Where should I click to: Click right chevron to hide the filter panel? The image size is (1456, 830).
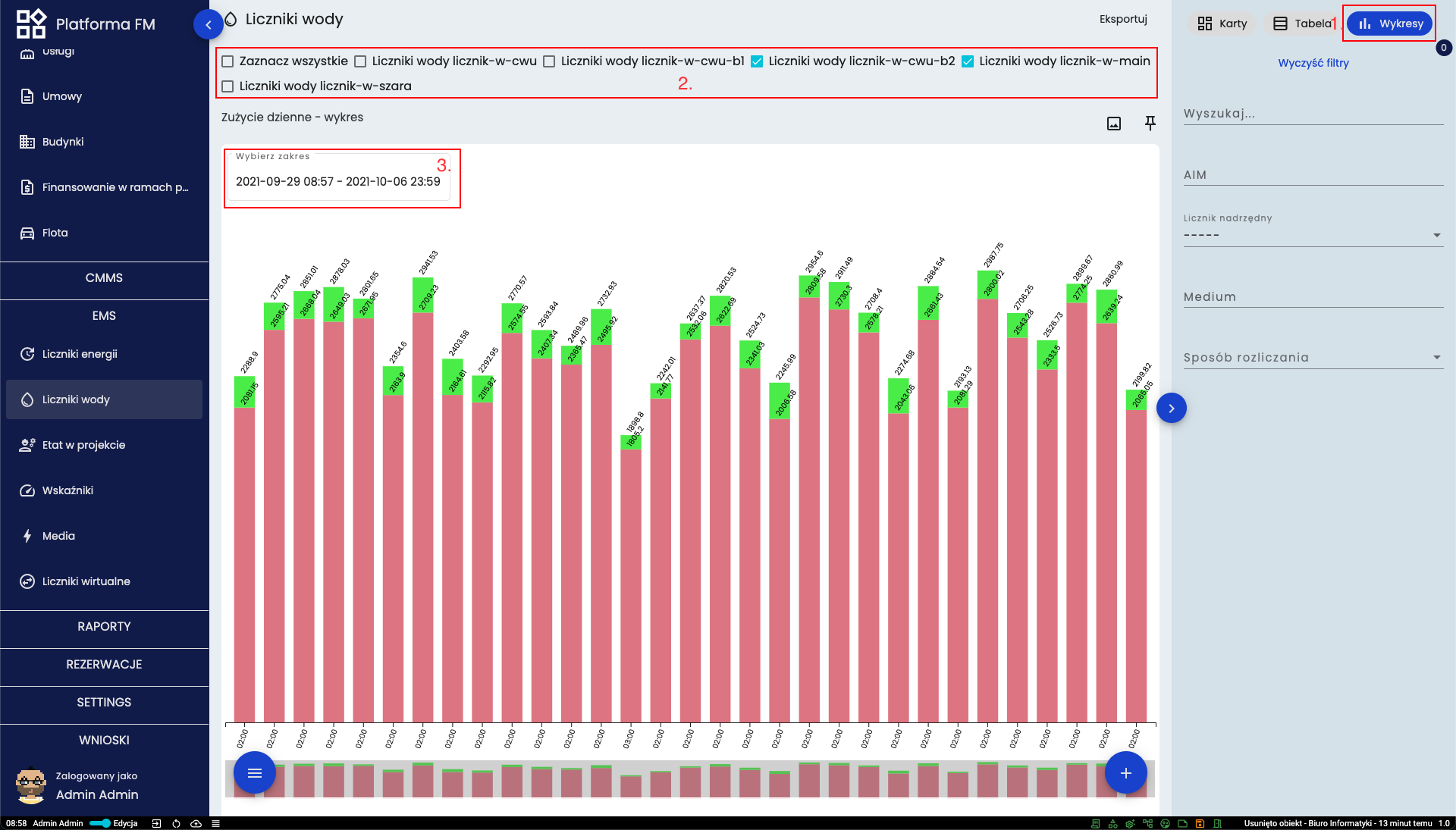point(1172,409)
